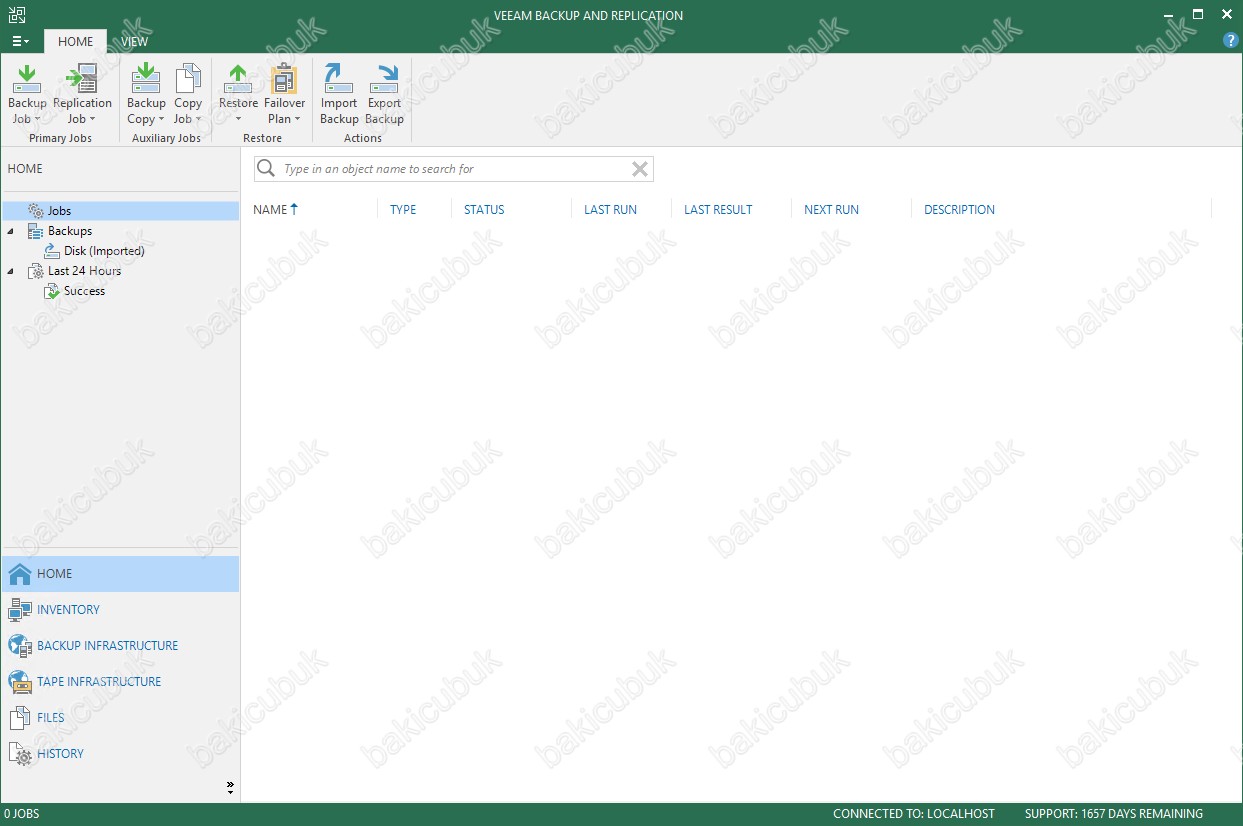Screen dimensions: 1243x826
Task: Click the Backup Infrastructure globe icon
Action: [20, 646]
